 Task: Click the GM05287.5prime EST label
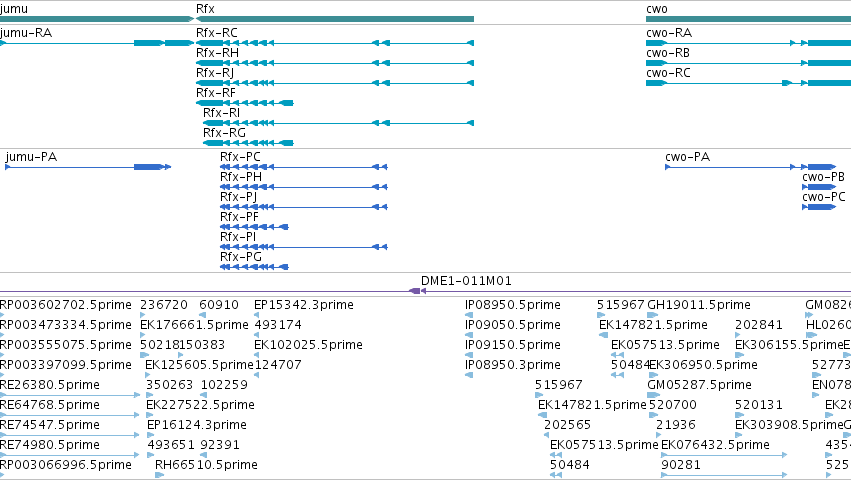[699, 386]
